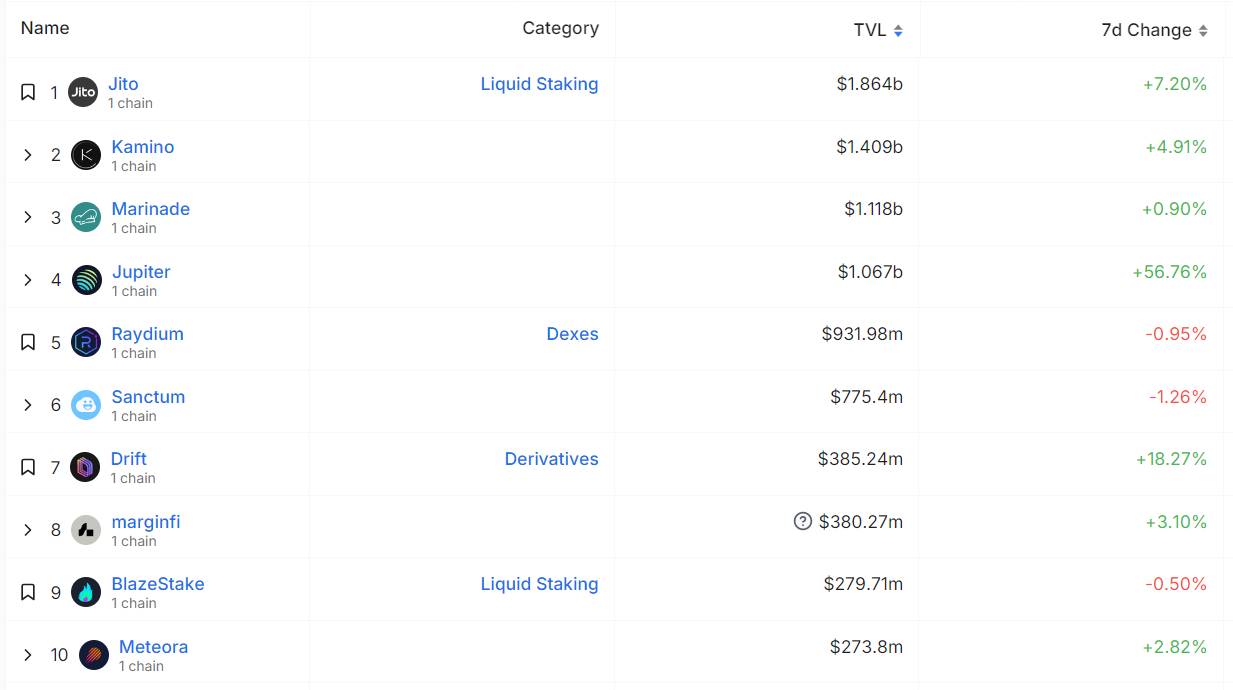Open the Raydium protocol link
Viewport: 1233px width, 690px height.
pos(148,334)
